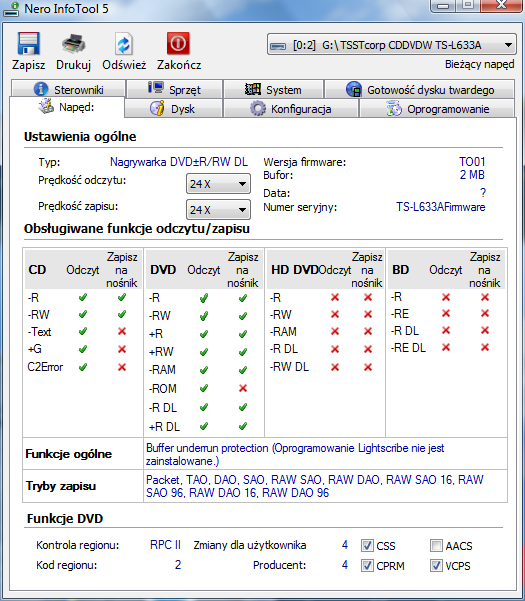
Task: Click the Bieżący napęd label
Action: tap(479, 64)
